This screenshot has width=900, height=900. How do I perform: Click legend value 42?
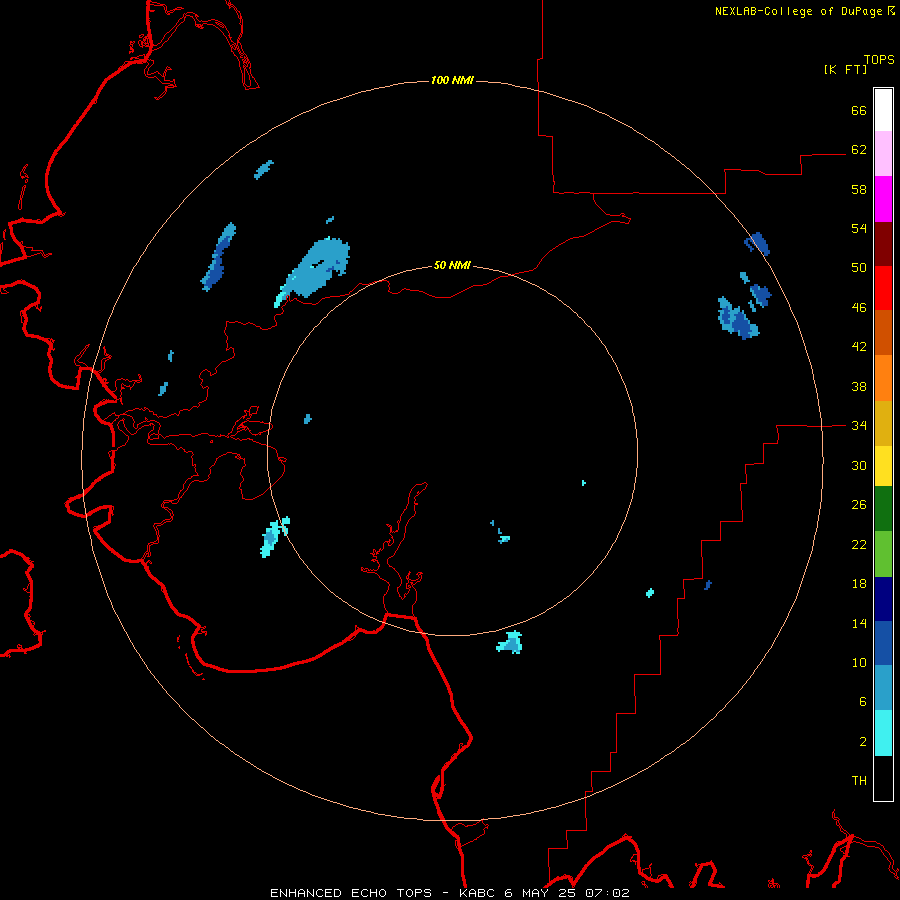859,347
